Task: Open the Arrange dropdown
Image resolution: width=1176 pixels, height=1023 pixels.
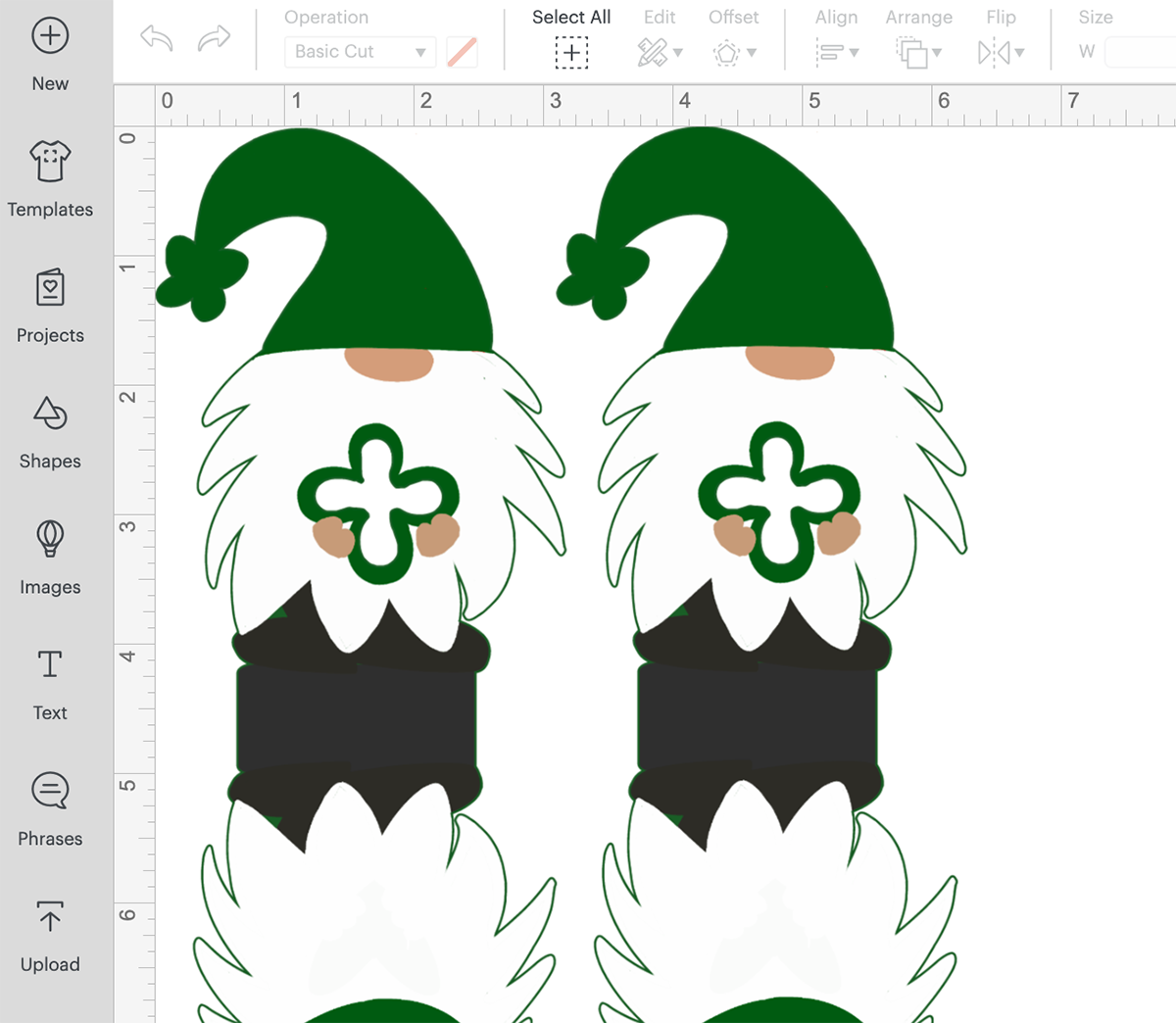Action: (918, 52)
